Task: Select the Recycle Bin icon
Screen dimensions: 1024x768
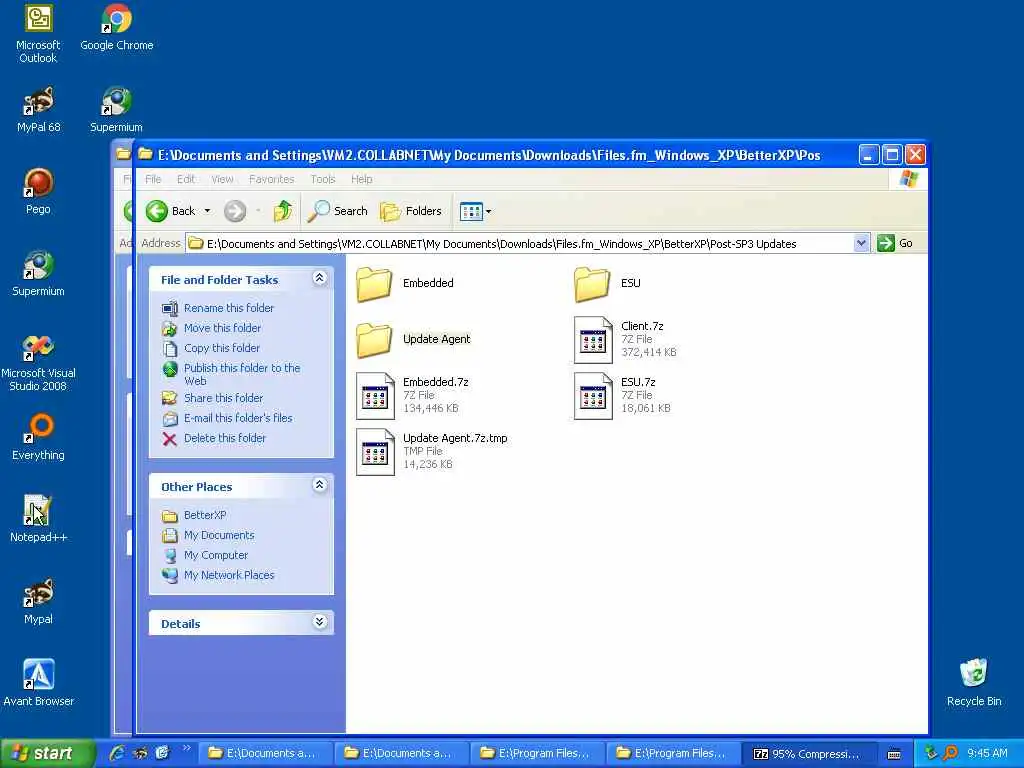Action: point(974,683)
